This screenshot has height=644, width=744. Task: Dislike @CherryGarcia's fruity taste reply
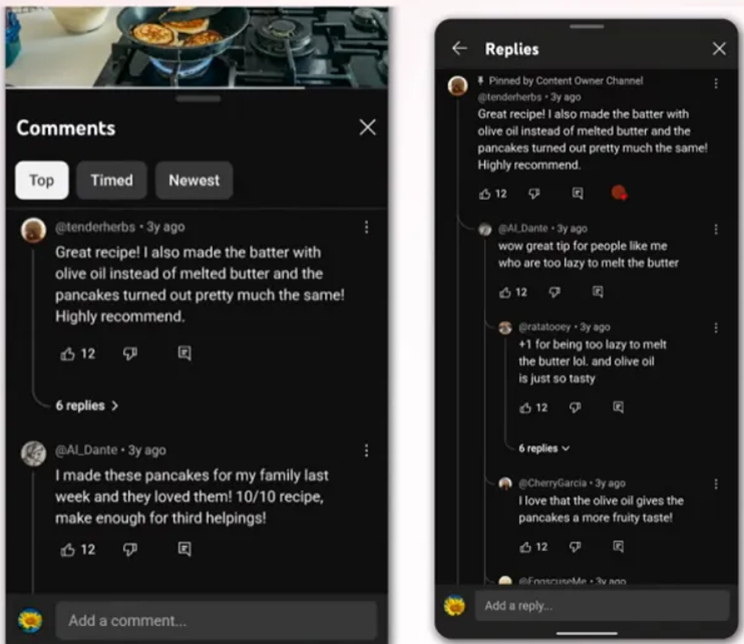[575, 547]
